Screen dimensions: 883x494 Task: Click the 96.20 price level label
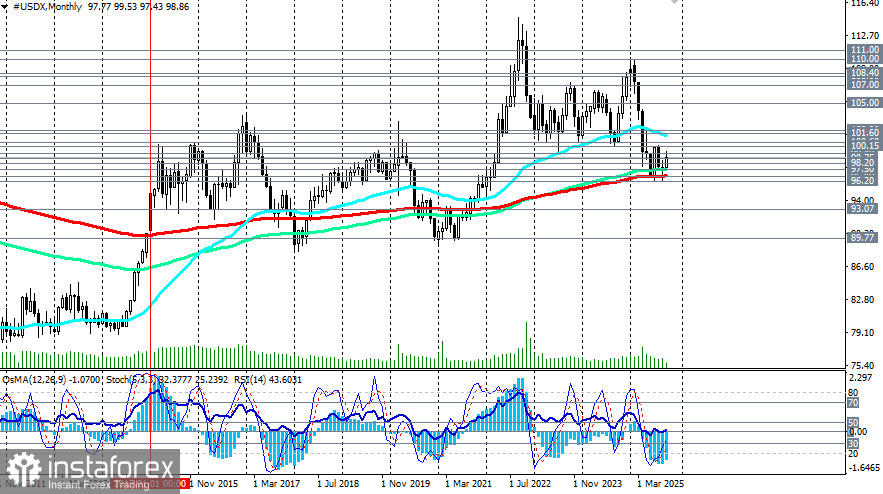click(864, 181)
